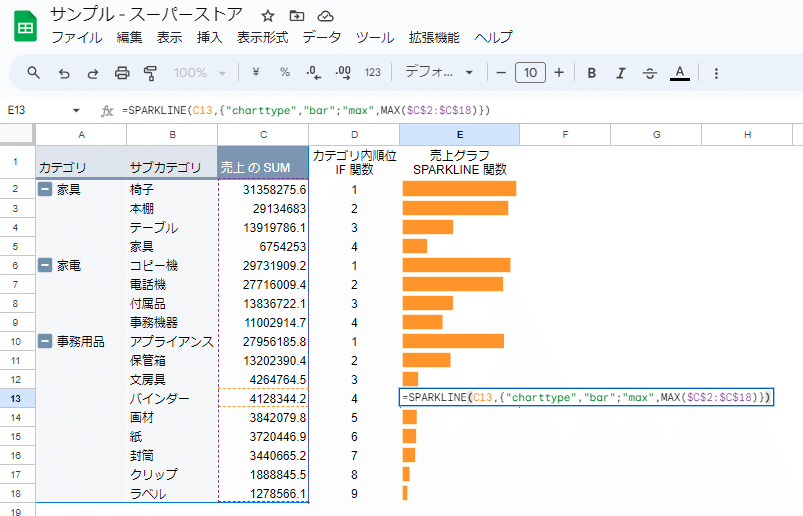Open the 挿入 menu

coord(209,37)
